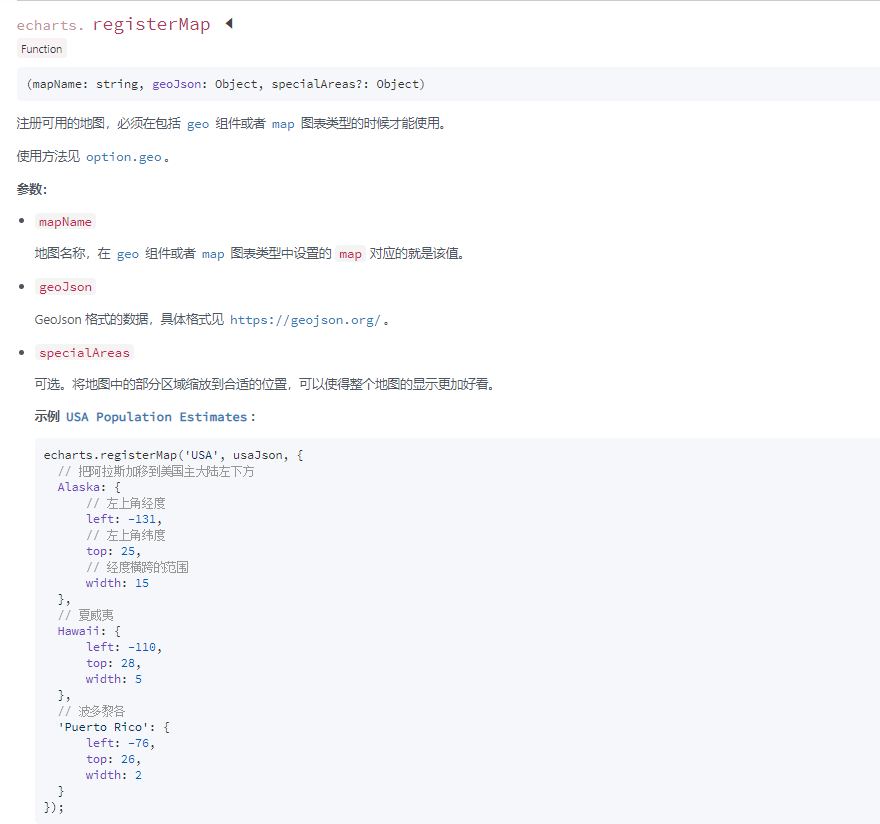Click the specialAreas parameter label
The image size is (880, 824).
[x=84, y=353]
